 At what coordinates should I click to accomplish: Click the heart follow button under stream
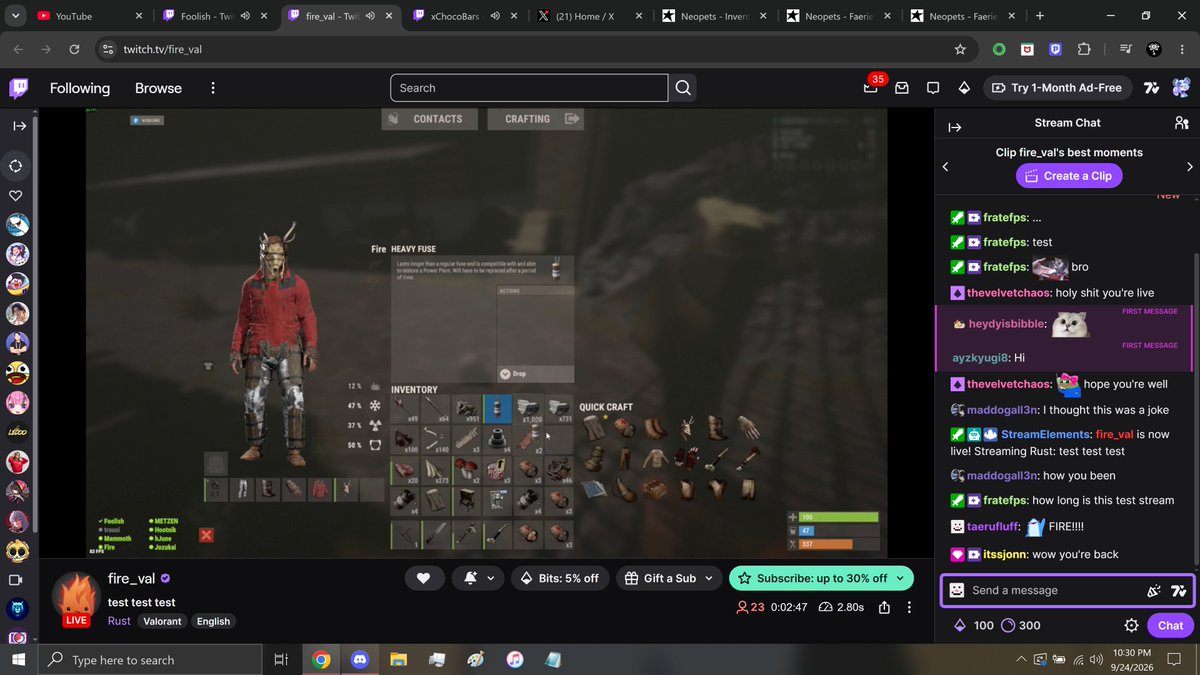tap(424, 578)
